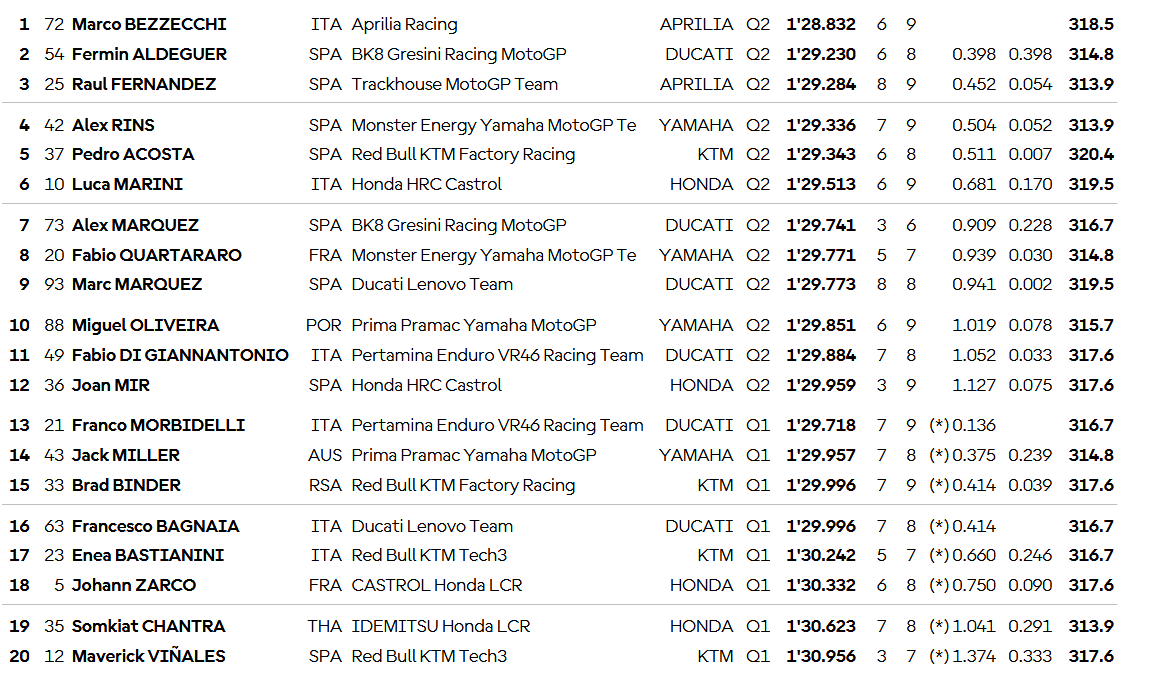Viewport: 1150px width, 680px height.
Task: Select Franco MORBIDELLI's row name
Action: [x=158, y=425]
